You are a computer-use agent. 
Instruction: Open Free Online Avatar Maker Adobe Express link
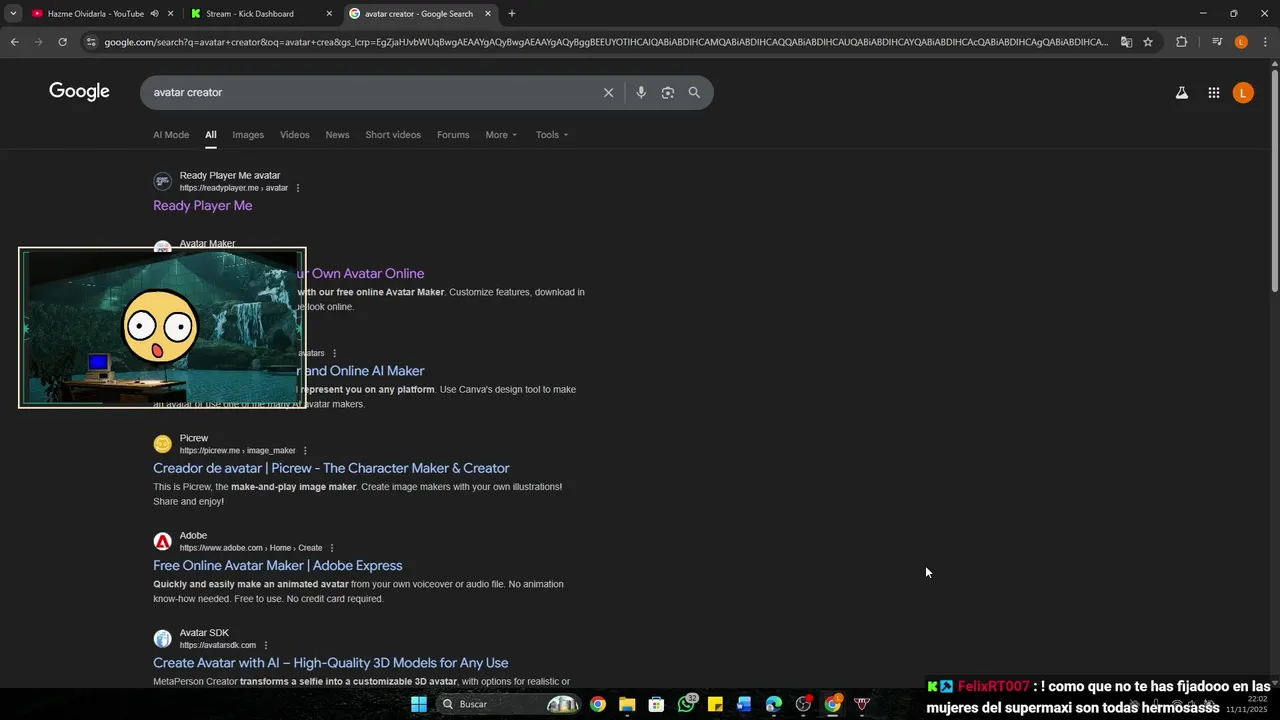click(x=278, y=565)
